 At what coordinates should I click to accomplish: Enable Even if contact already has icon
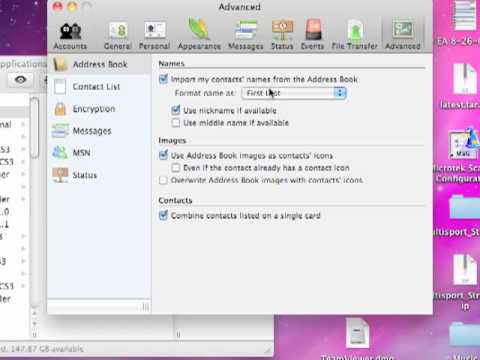176,168
